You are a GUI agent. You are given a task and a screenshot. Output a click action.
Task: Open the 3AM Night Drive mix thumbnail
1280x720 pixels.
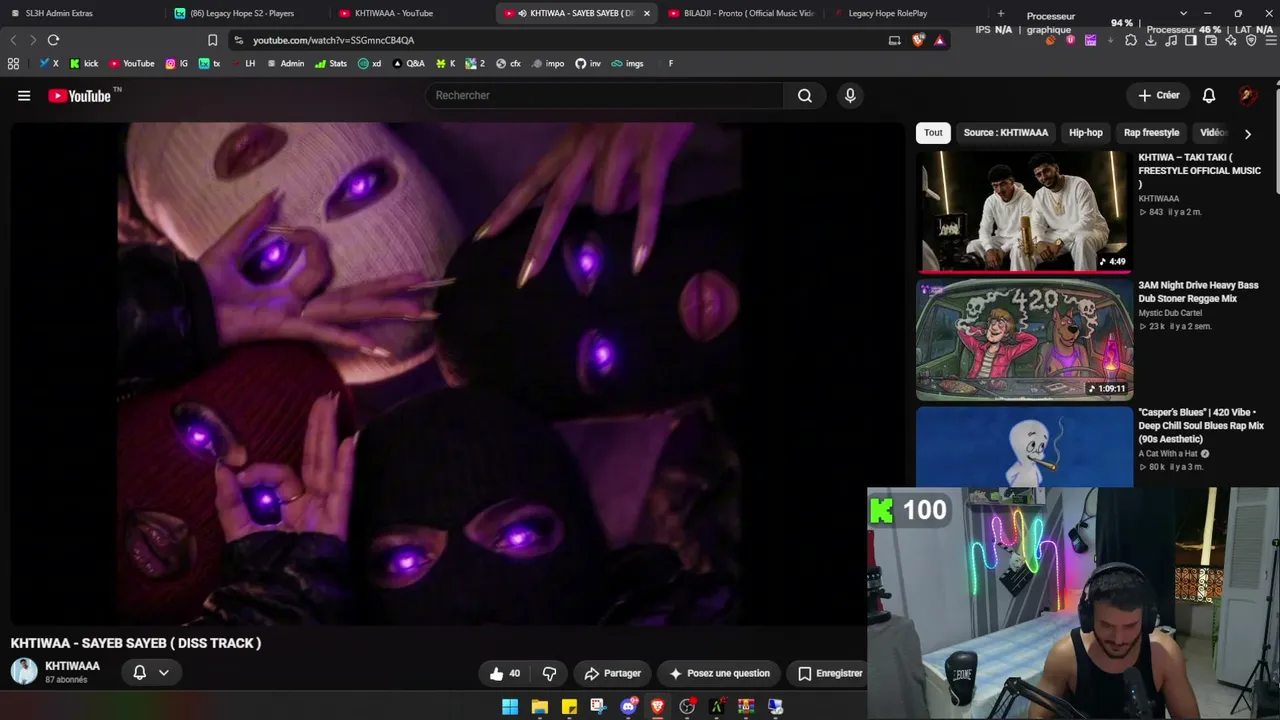(x=1024, y=340)
